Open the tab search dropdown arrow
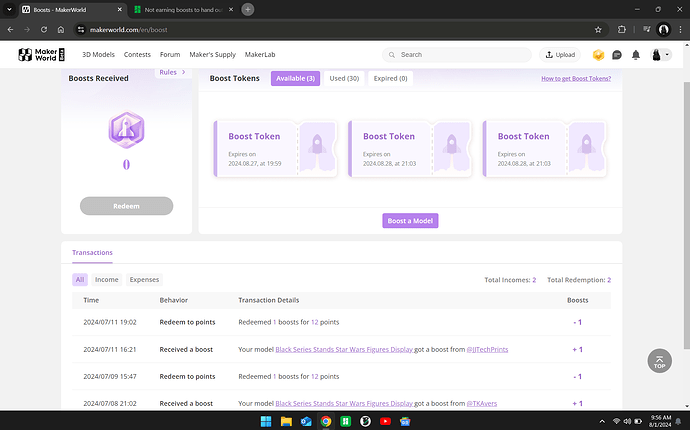The height and width of the screenshot is (430, 690). [x=9, y=9]
